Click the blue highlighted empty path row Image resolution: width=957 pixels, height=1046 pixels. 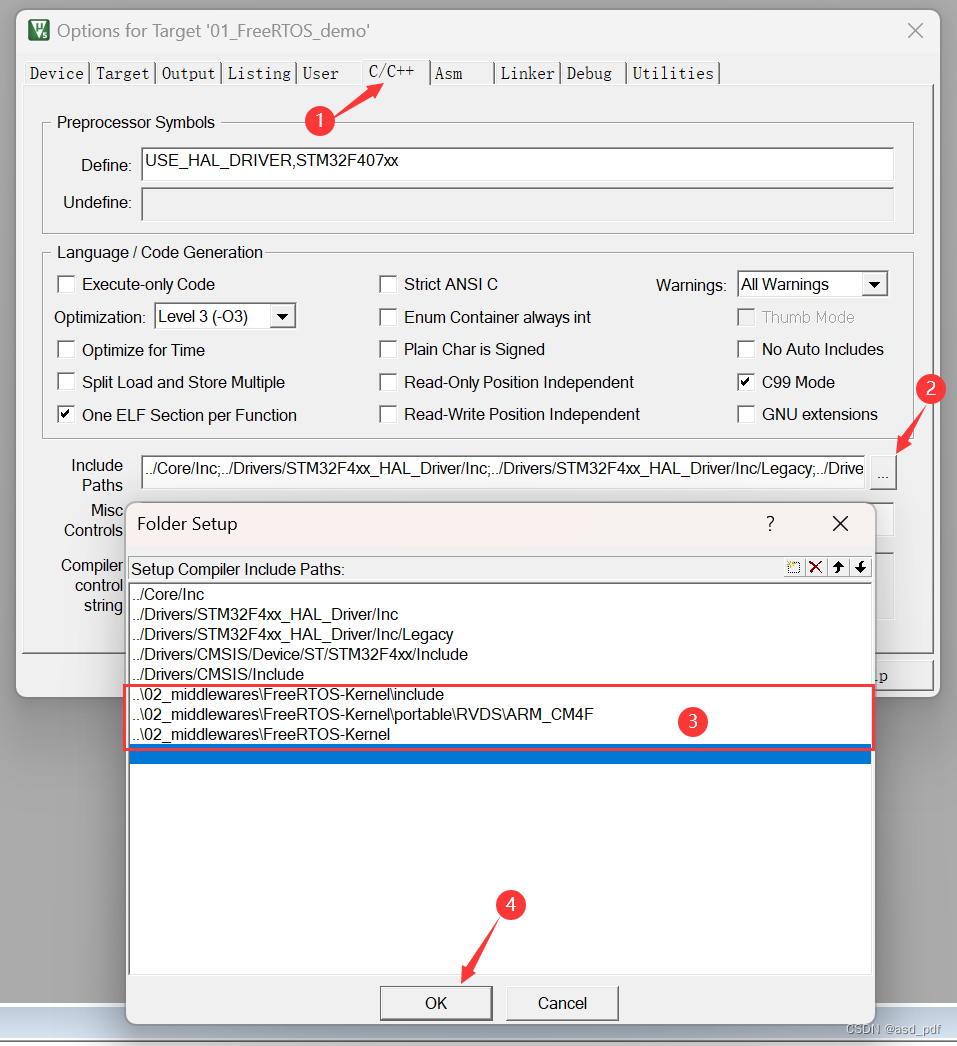click(500, 754)
